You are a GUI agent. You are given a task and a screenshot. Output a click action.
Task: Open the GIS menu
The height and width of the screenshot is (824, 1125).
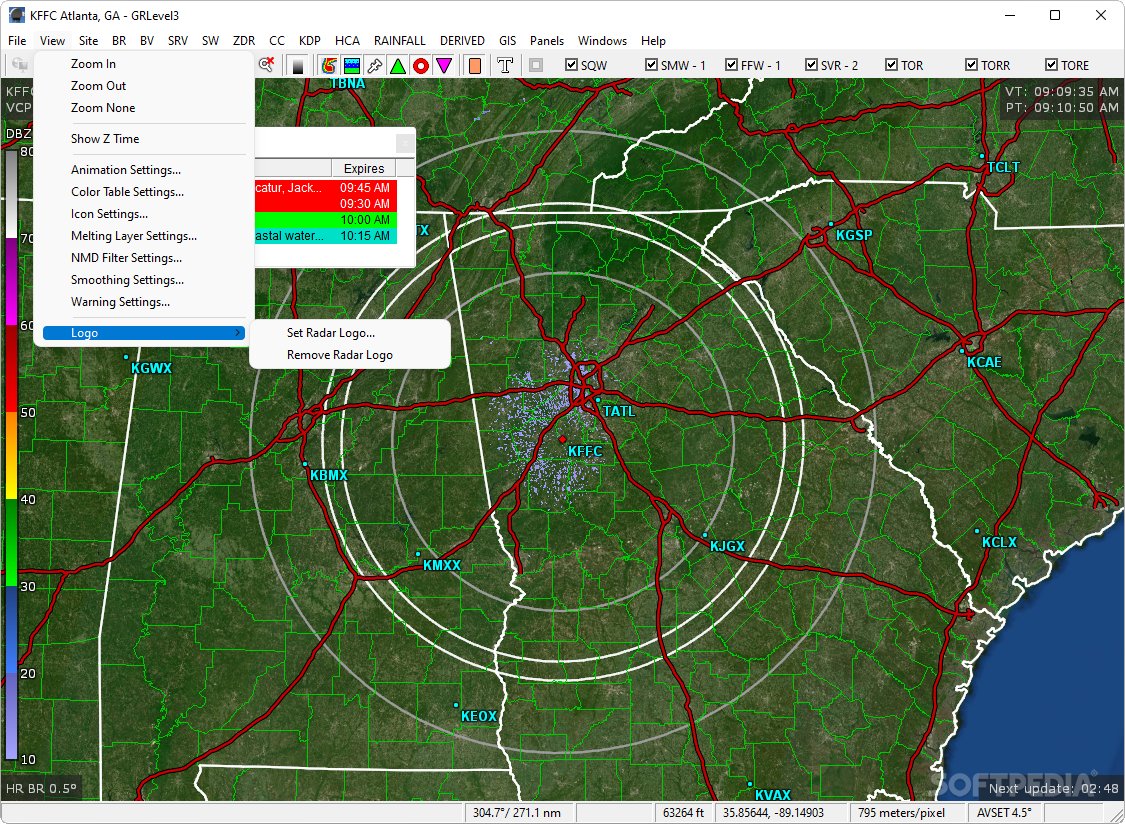pyautogui.click(x=507, y=41)
